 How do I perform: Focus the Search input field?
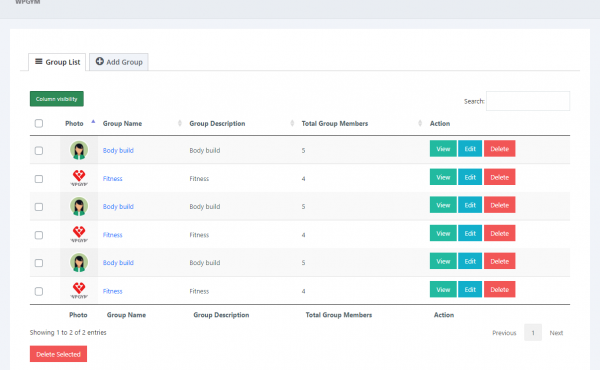tap(528, 101)
